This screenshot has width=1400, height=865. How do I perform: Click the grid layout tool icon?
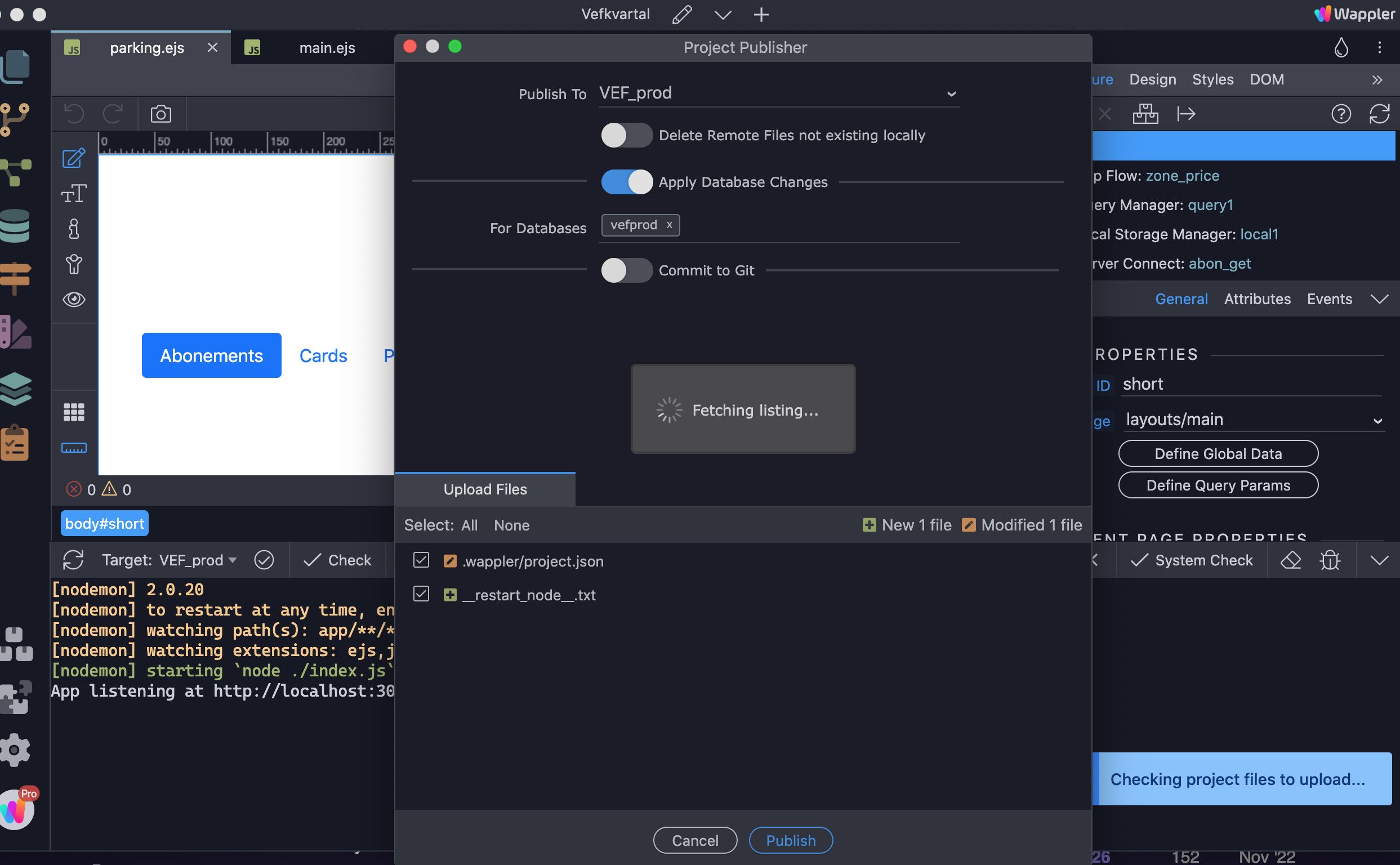[x=74, y=412]
